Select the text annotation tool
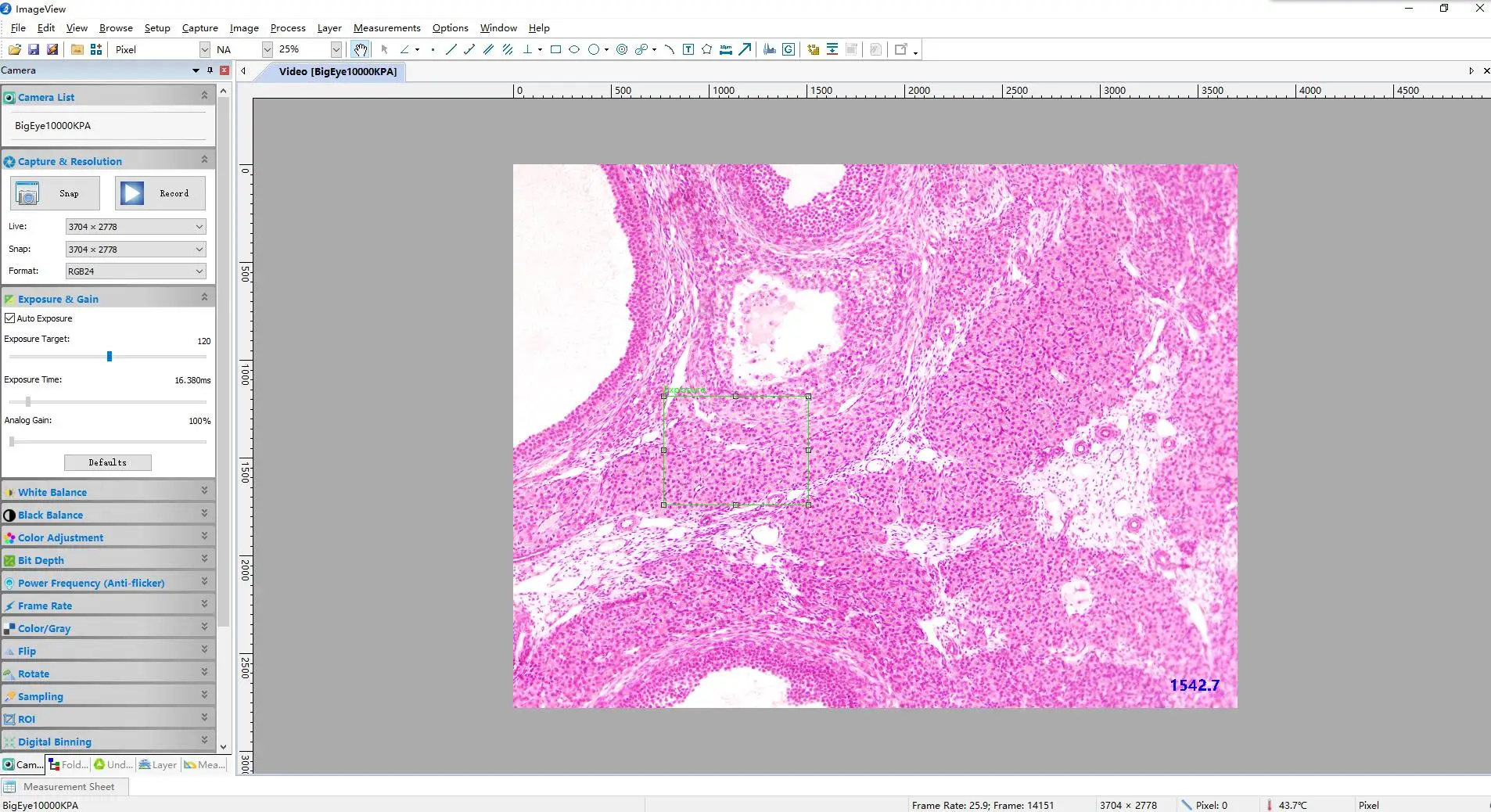1491x812 pixels. pos(688,49)
